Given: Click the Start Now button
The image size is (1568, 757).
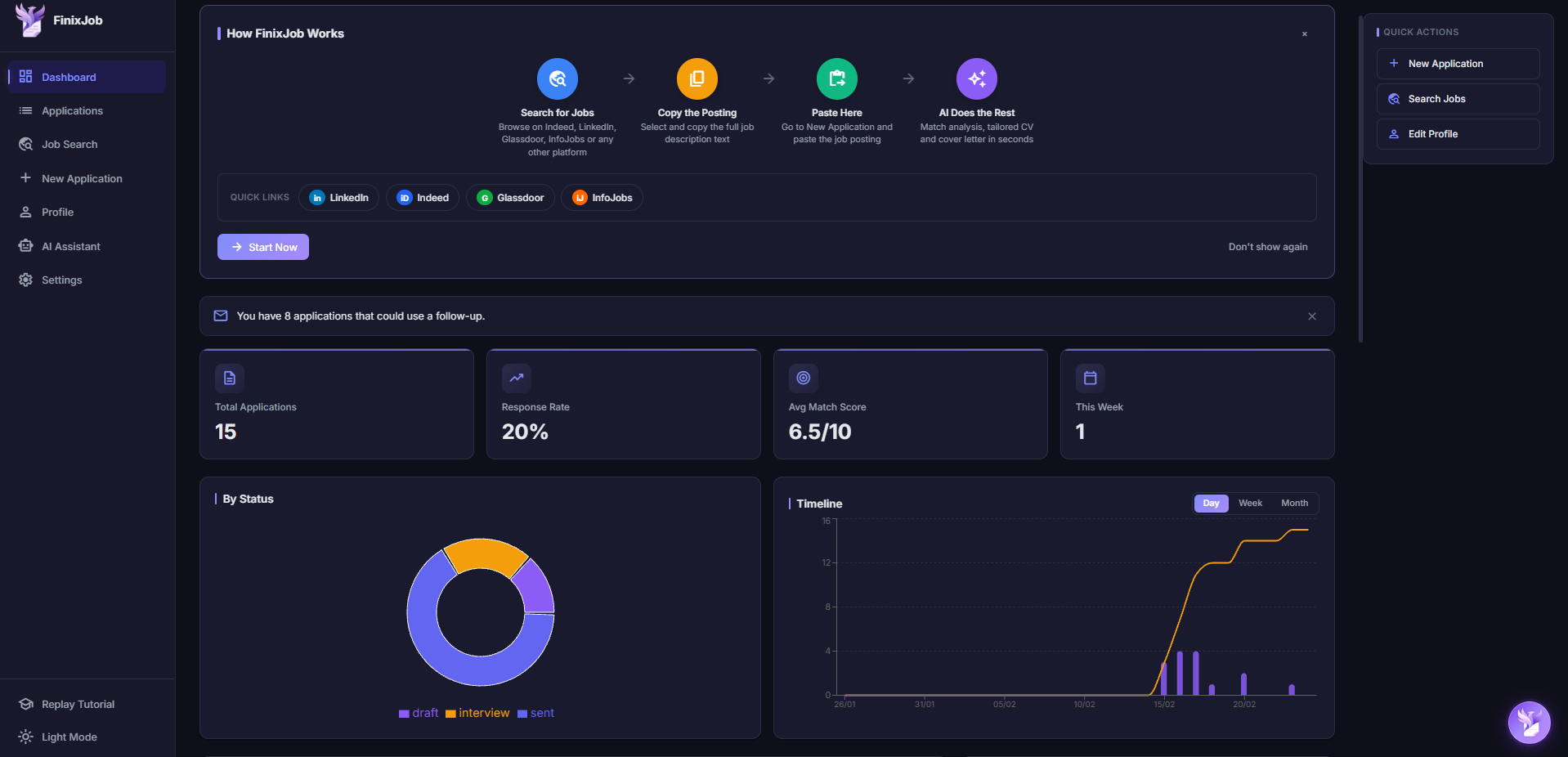Looking at the screenshot, I should (262, 246).
